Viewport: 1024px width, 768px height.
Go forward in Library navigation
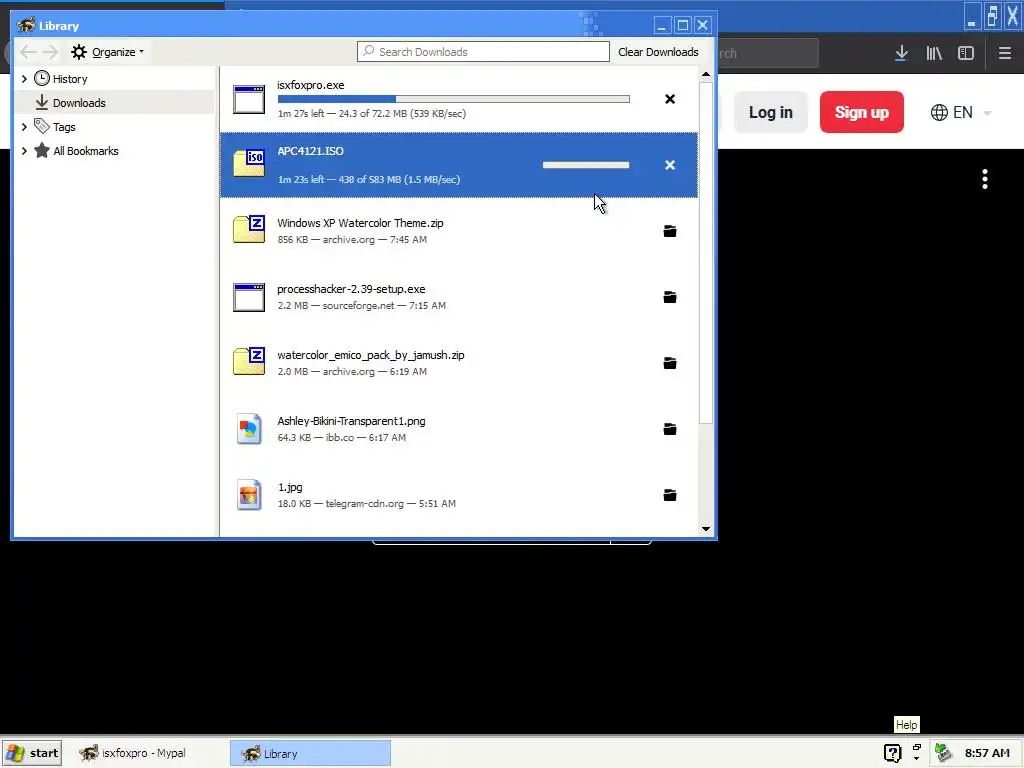pyautogui.click(x=50, y=52)
